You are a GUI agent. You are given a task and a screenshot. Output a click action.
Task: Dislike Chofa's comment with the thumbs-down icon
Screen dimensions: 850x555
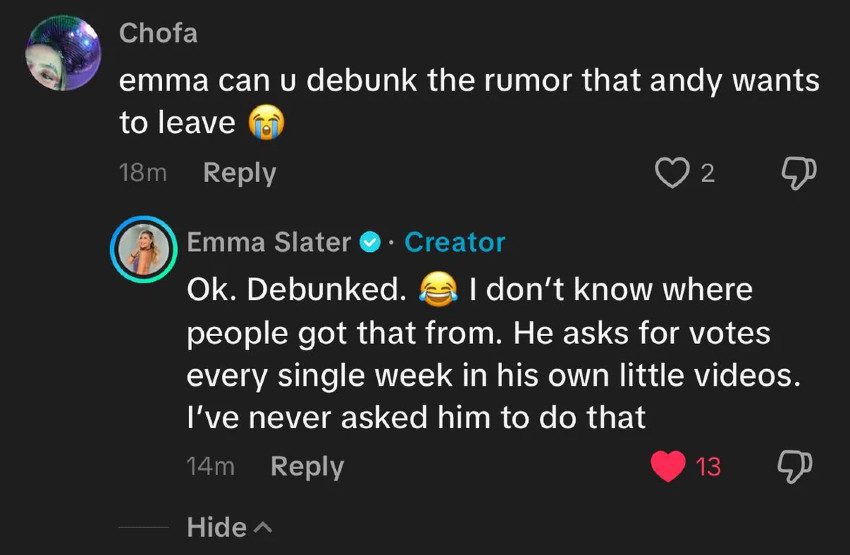[x=796, y=173]
